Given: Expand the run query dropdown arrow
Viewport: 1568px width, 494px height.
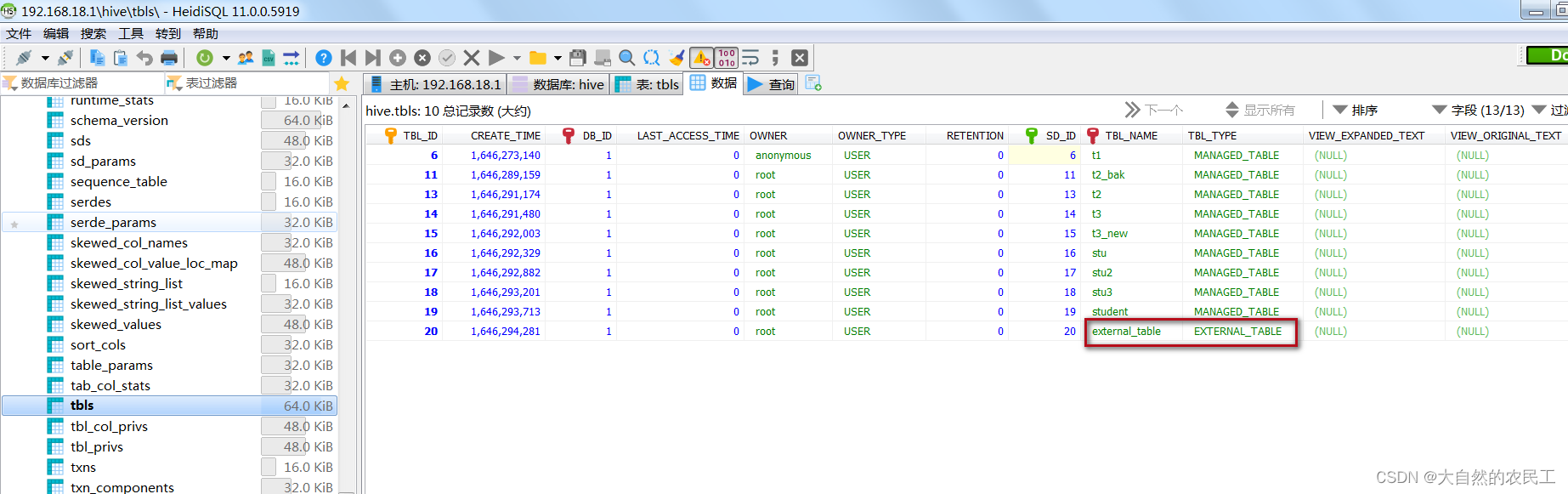Looking at the screenshot, I should (517, 58).
